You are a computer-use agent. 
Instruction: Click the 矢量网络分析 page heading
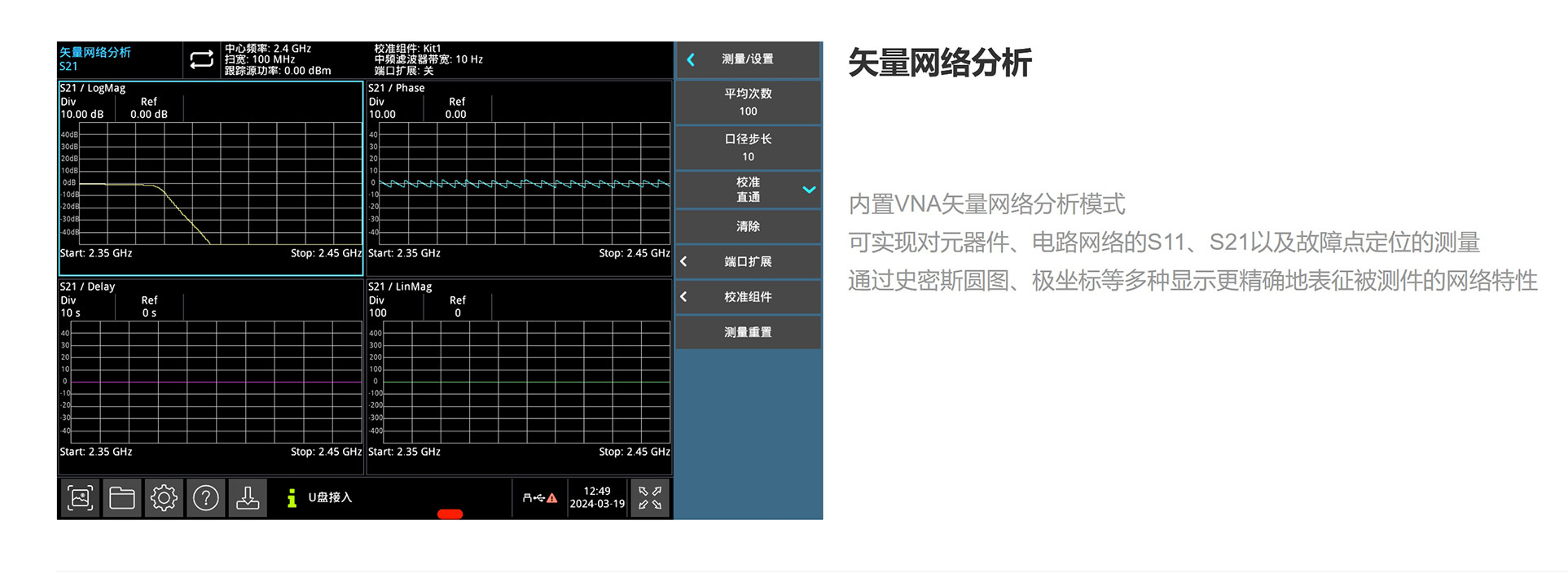(940, 63)
